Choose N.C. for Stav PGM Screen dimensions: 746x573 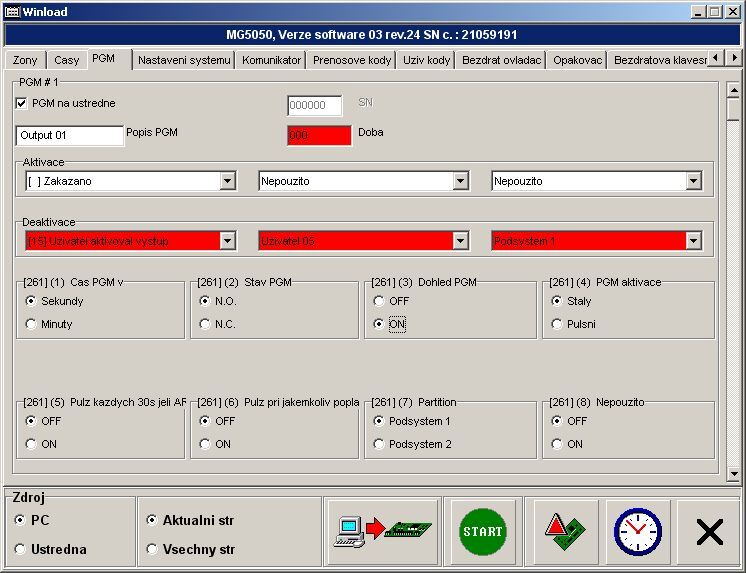(206, 324)
